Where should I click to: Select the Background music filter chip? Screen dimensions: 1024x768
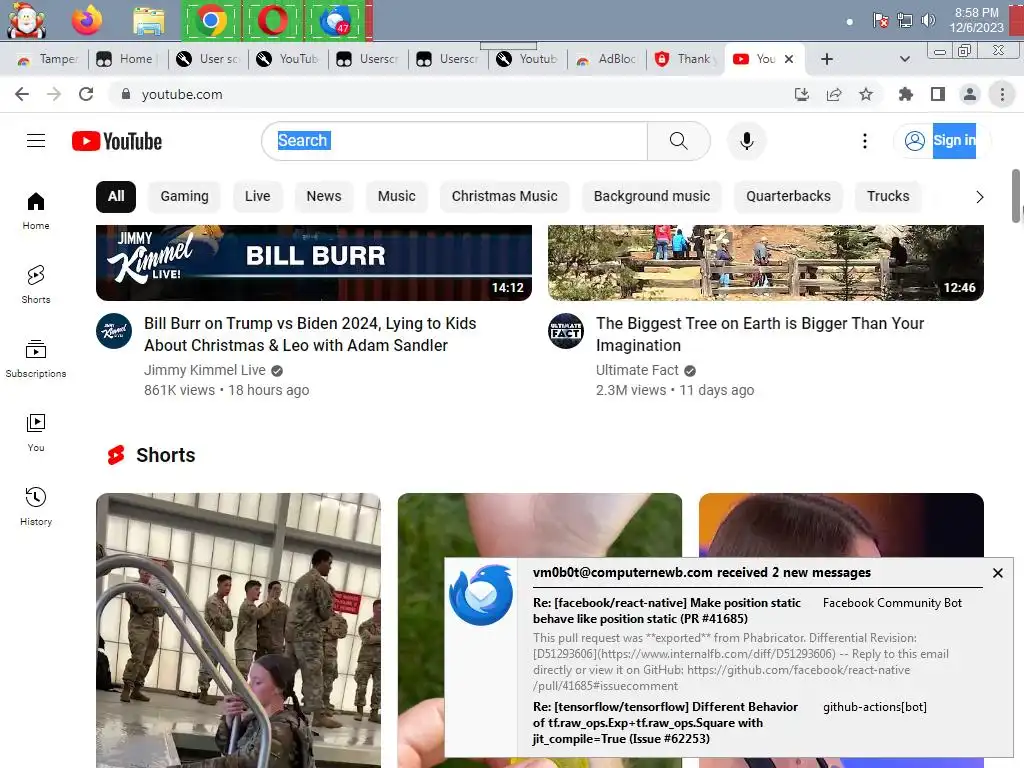point(652,197)
